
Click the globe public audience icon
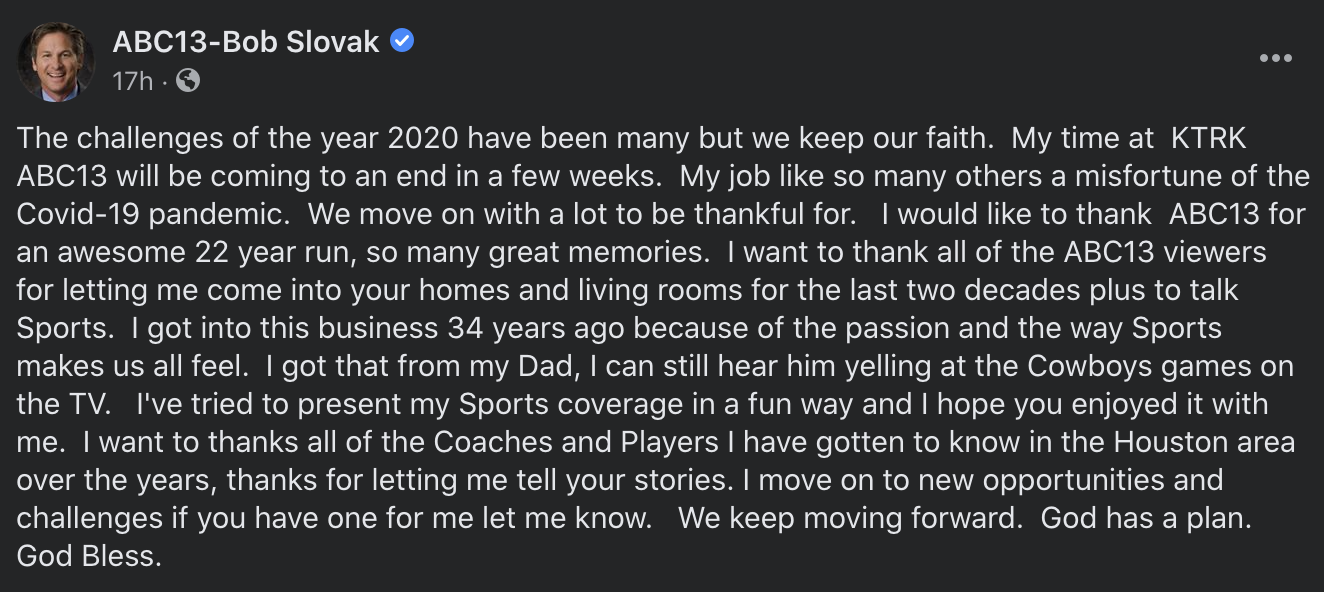click(188, 80)
